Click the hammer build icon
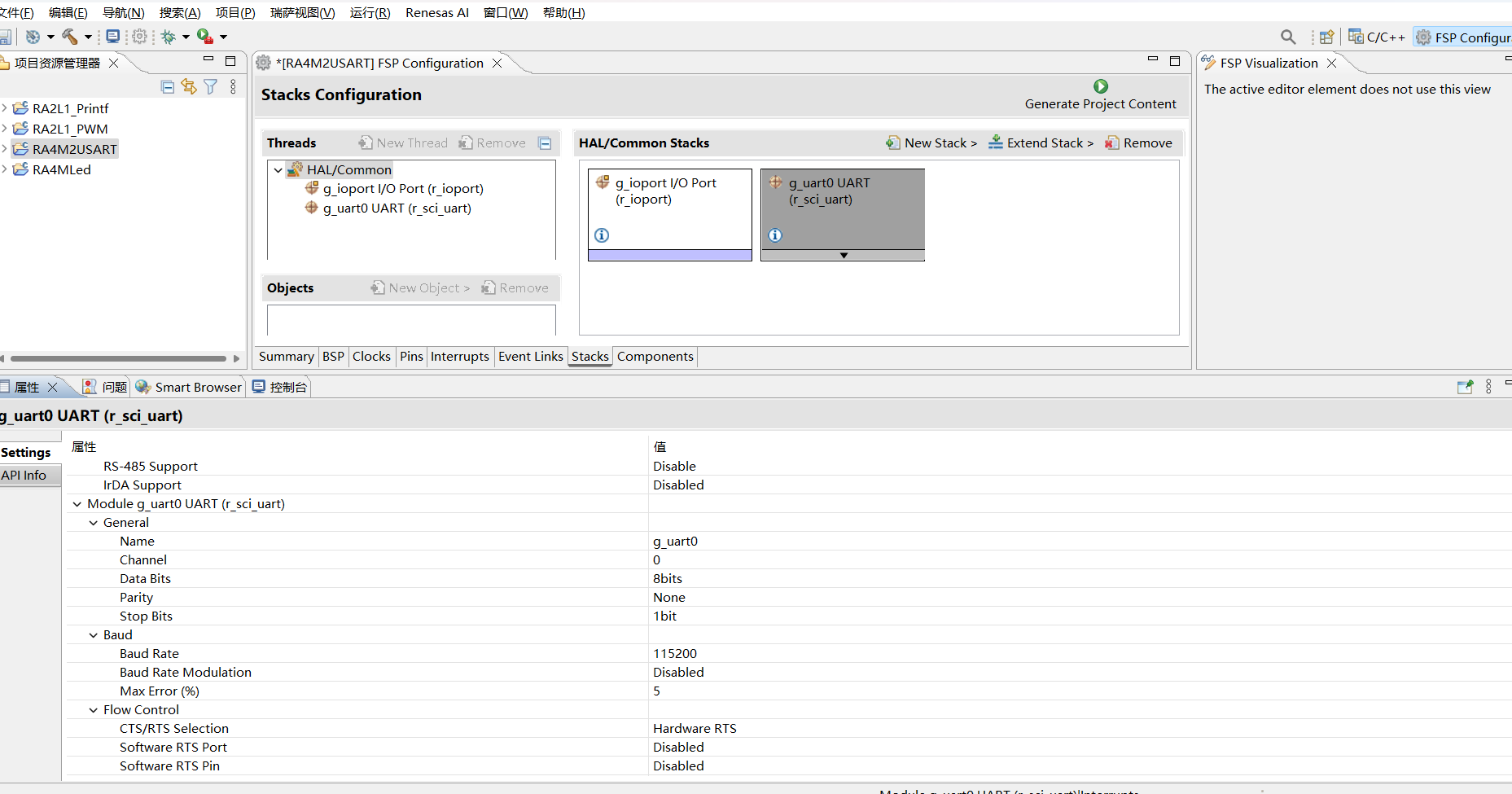Image resolution: width=1512 pixels, height=794 pixels. tap(70, 37)
